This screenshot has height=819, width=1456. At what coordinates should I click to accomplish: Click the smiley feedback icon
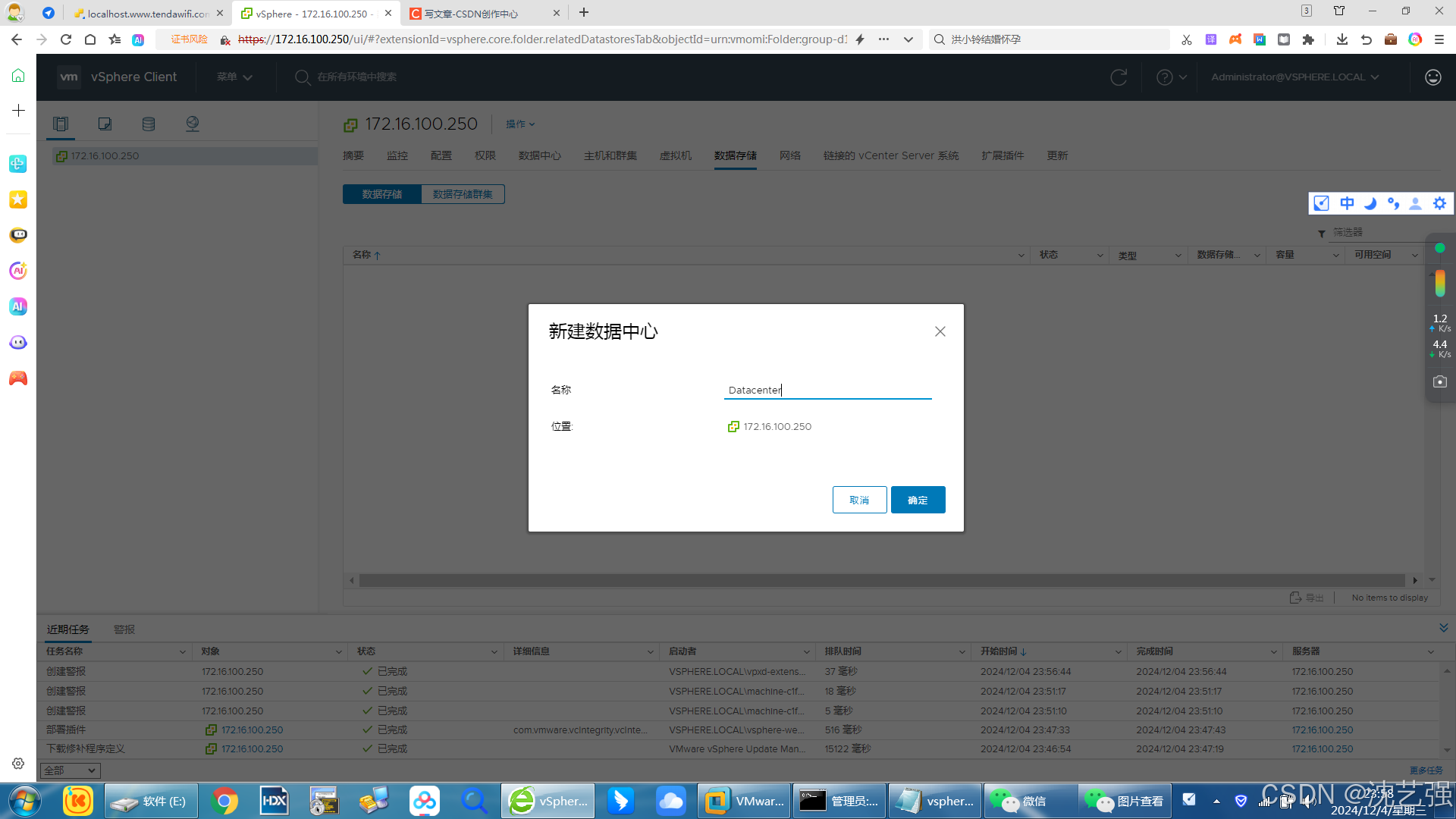tap(1432, 77)
